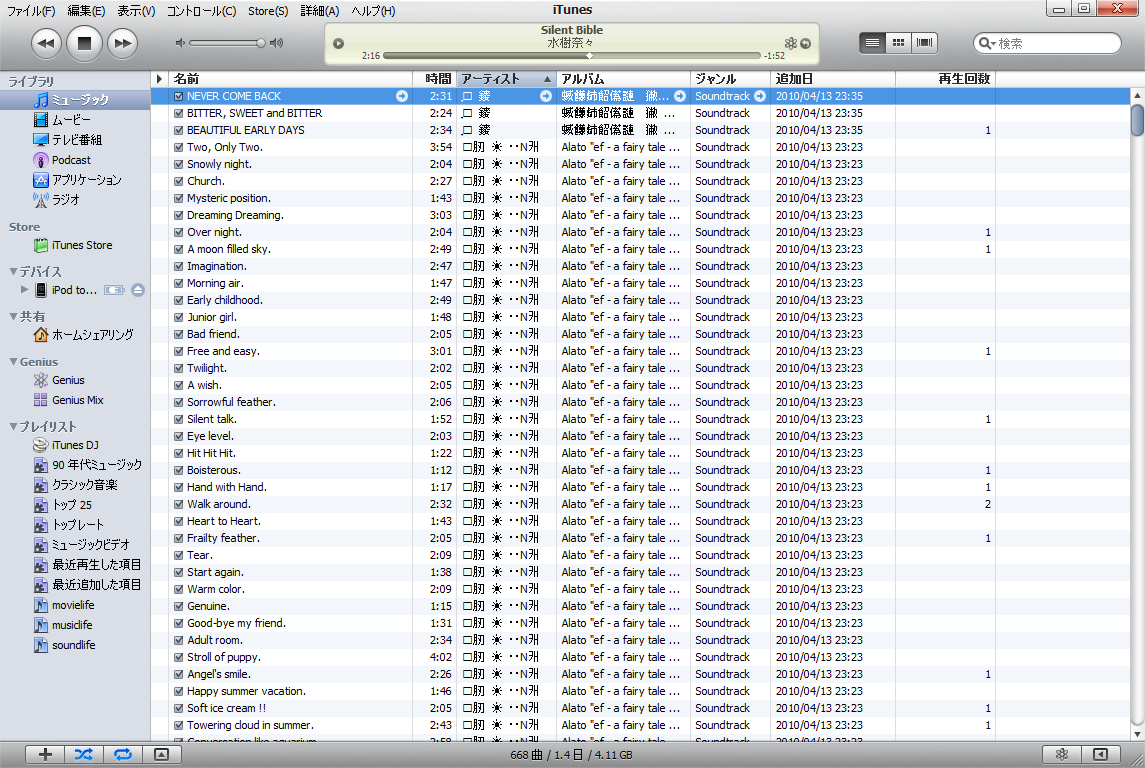The image size is (1145, 768).
Task: Open the トップ 25 smart playlist
Action: [x=72, y=505]
